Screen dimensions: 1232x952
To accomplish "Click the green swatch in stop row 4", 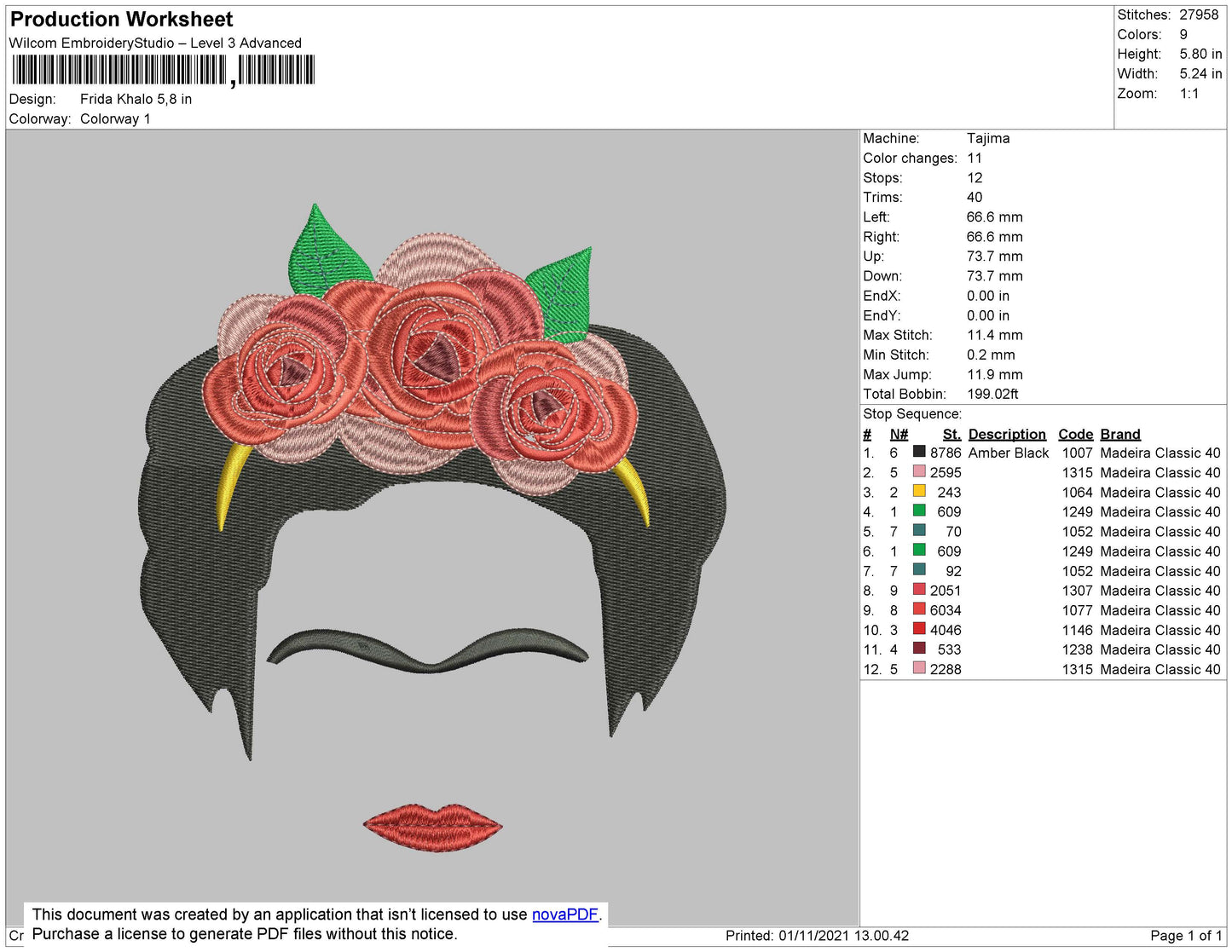I will 919,511.
